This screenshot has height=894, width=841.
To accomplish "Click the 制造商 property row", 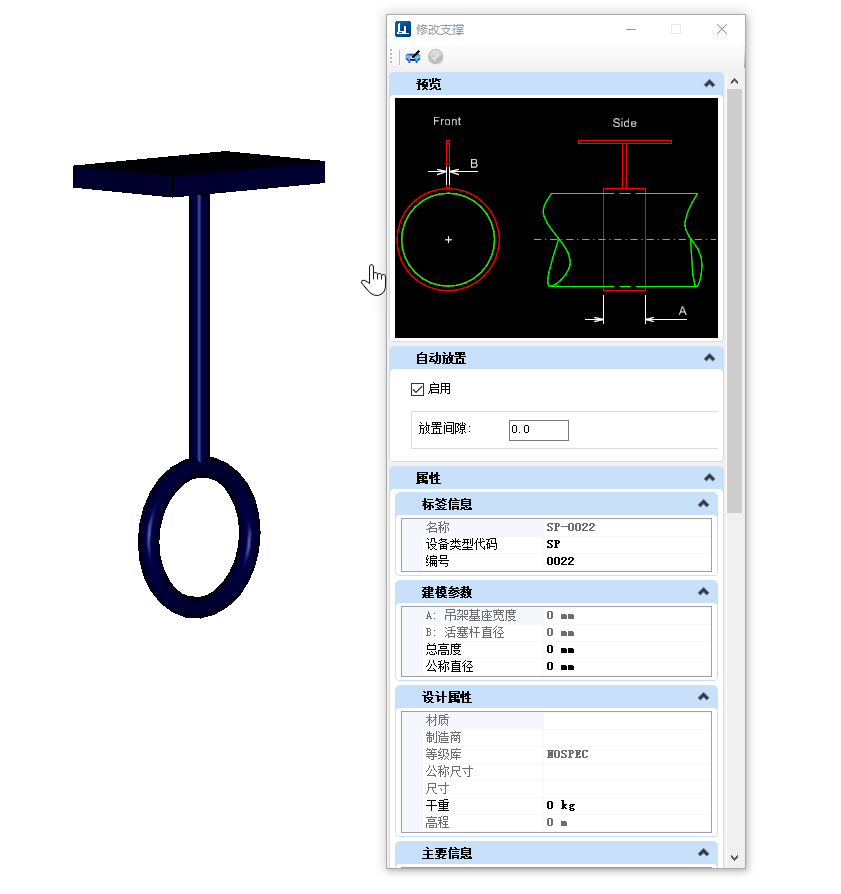I will click(556, 738).
